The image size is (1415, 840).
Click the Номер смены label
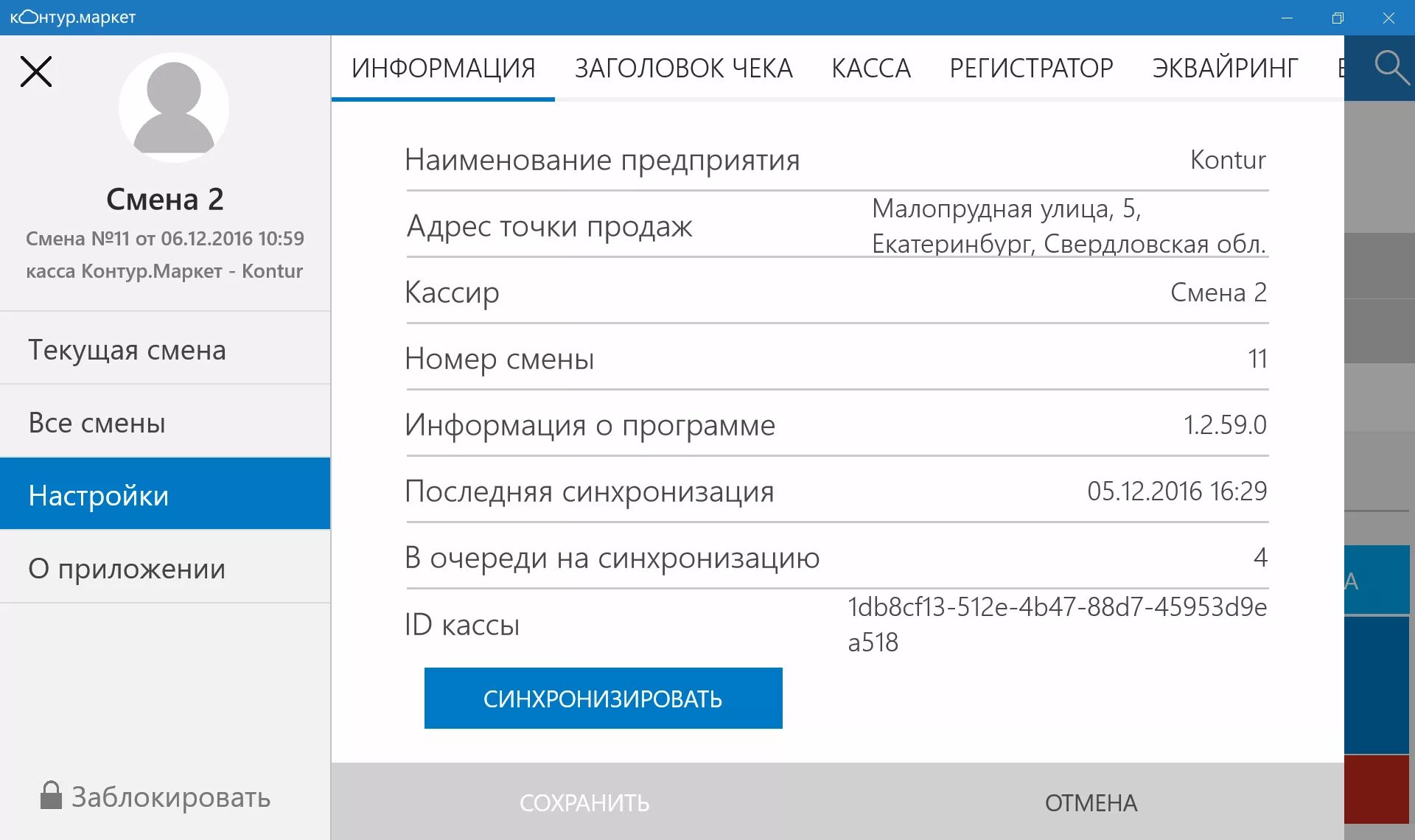[x=499, y=359]
